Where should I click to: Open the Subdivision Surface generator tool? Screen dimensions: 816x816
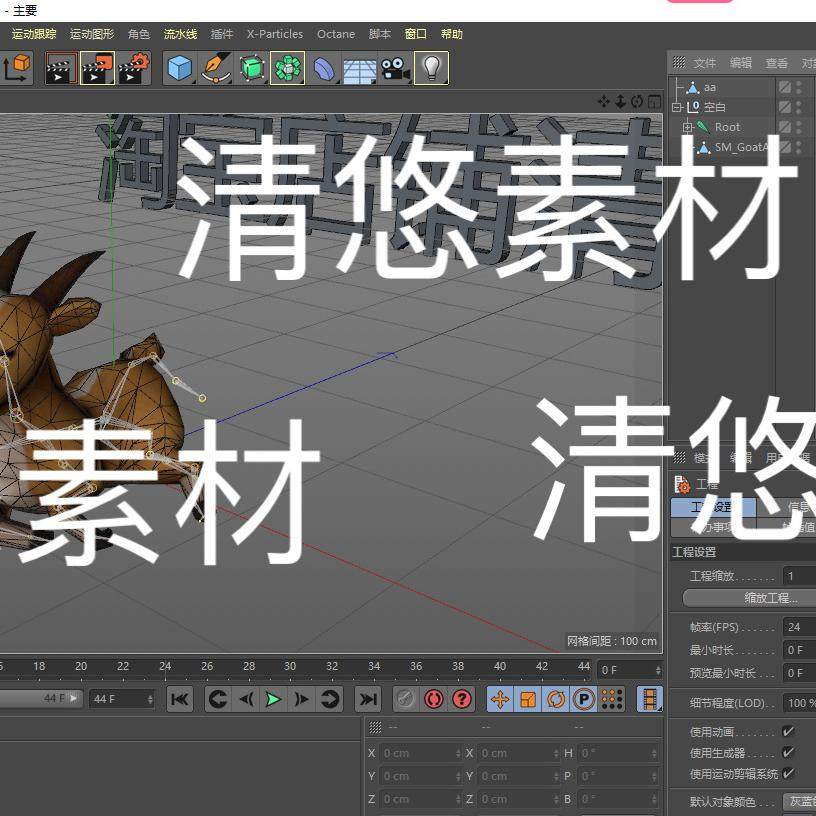[249, 68]
